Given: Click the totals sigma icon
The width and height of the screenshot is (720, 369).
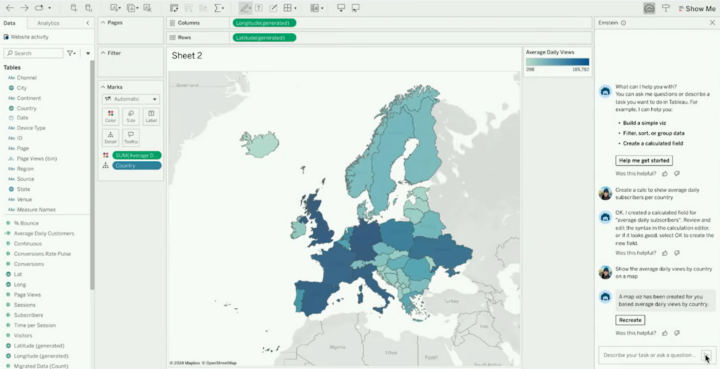Looking at the screenshot, I should click(x=218, y=8).
